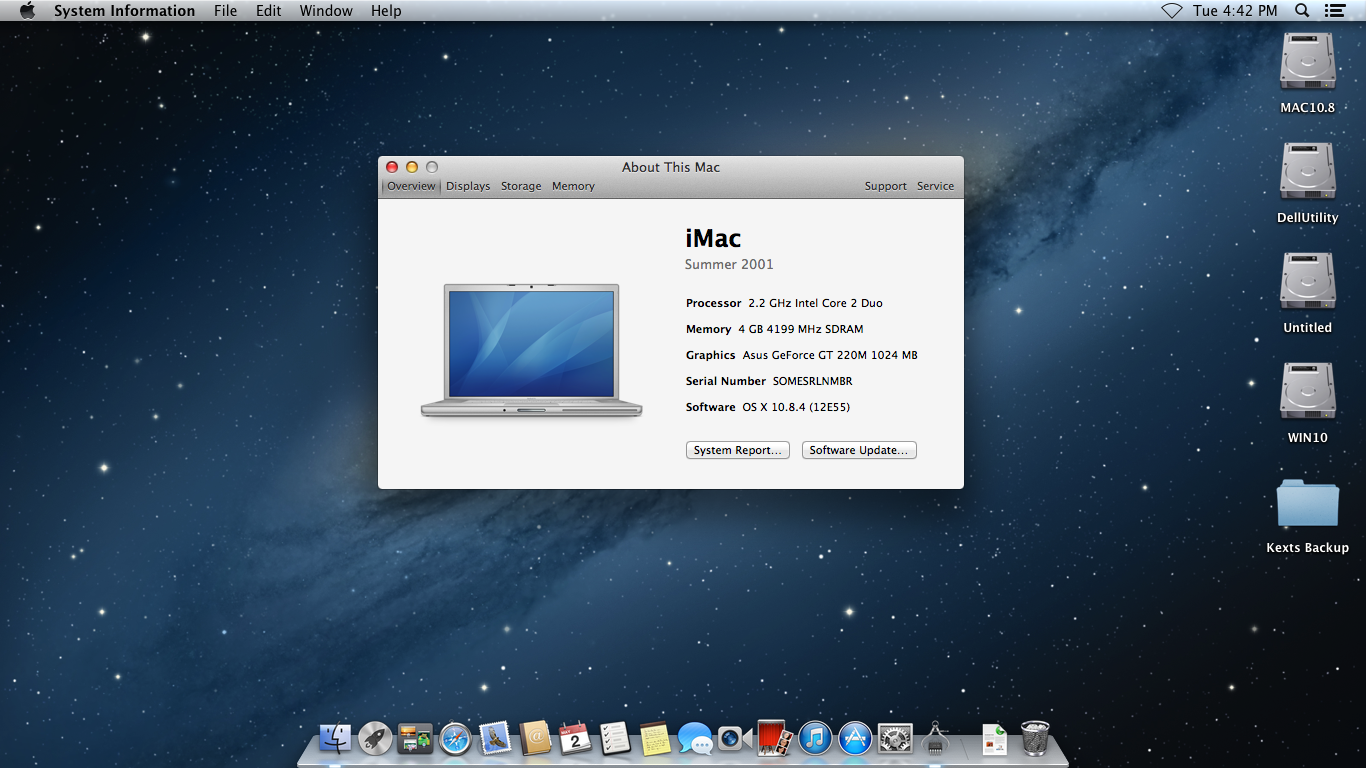Viewport: 1366px width, 768px height.
Task: Click software version OS X 10.8.4 (12E55)
Action: pos(796,407)
